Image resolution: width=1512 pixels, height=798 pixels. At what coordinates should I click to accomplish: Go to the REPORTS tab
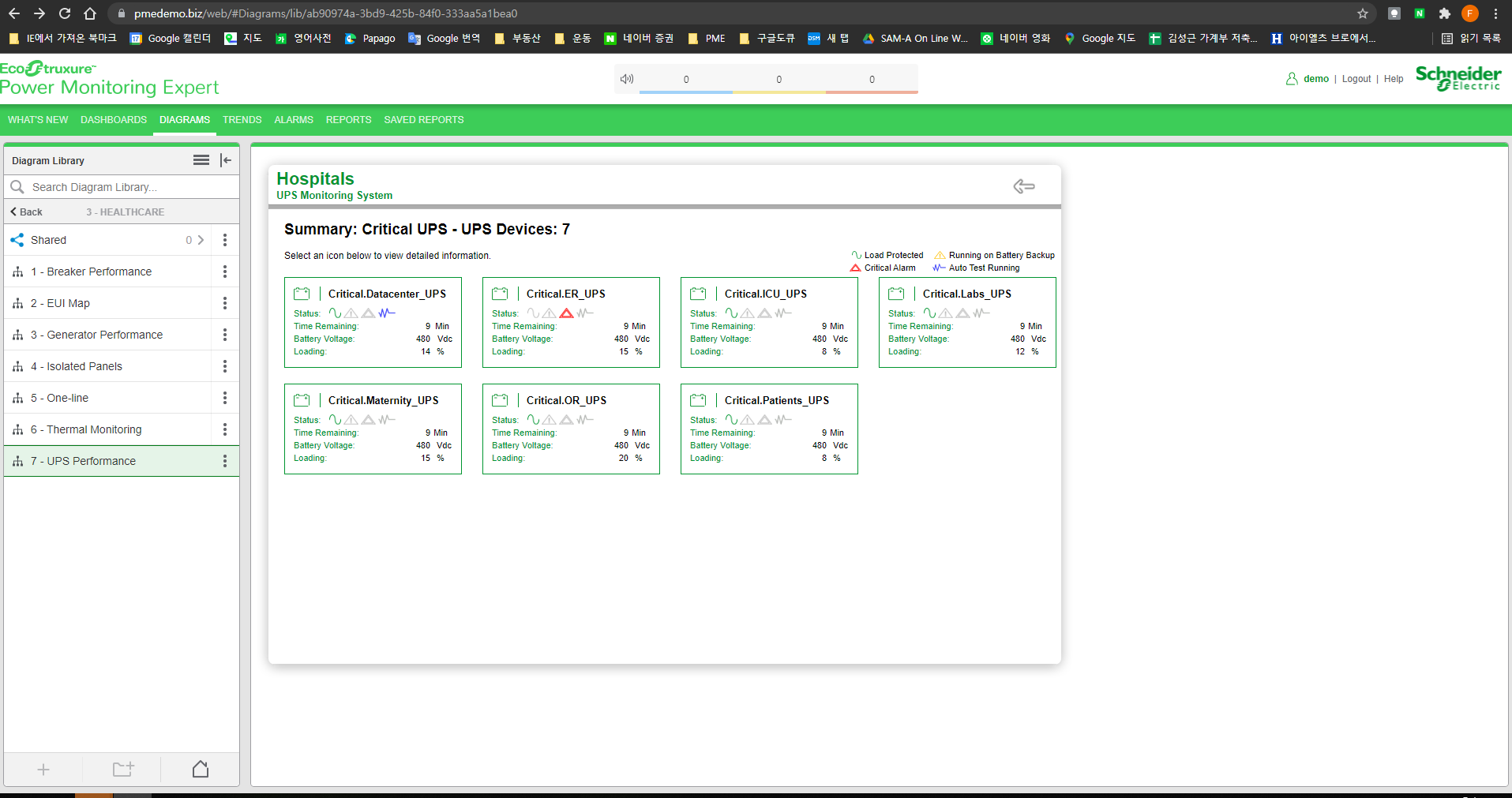click(348, 120)
